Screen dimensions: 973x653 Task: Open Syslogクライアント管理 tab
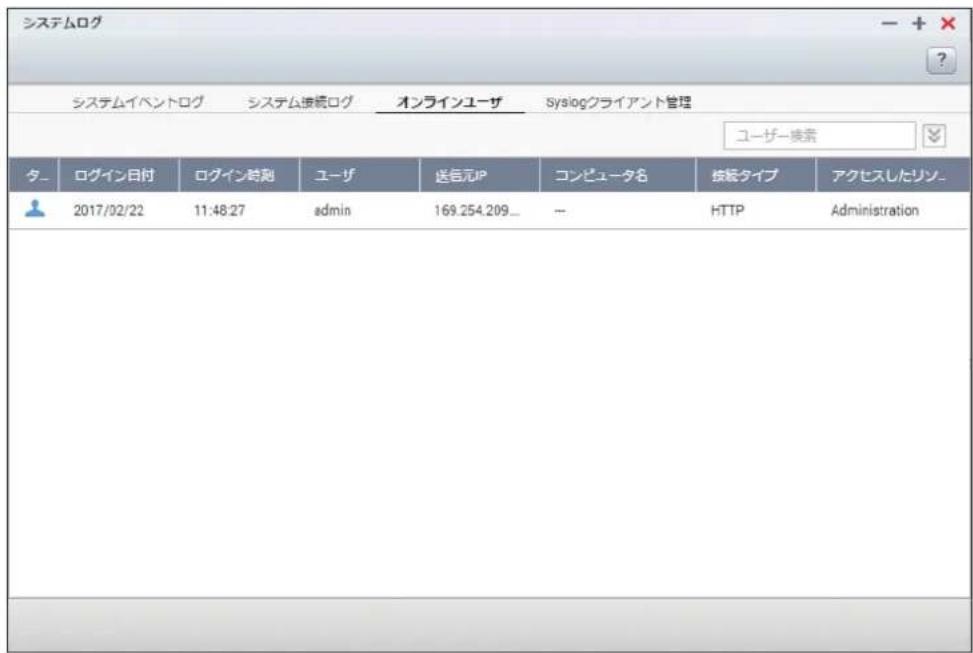pyautogui.click(x=618, y=102)
